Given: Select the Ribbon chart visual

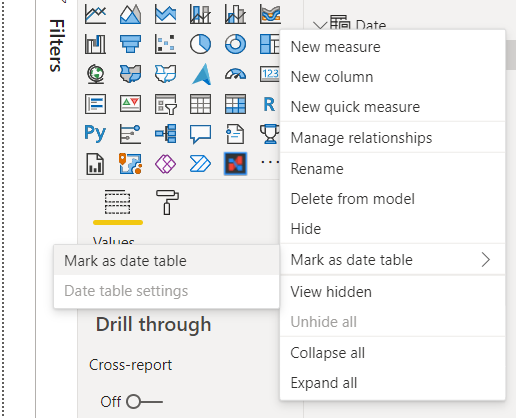Looking at the screenshot, I should point(270,14).
